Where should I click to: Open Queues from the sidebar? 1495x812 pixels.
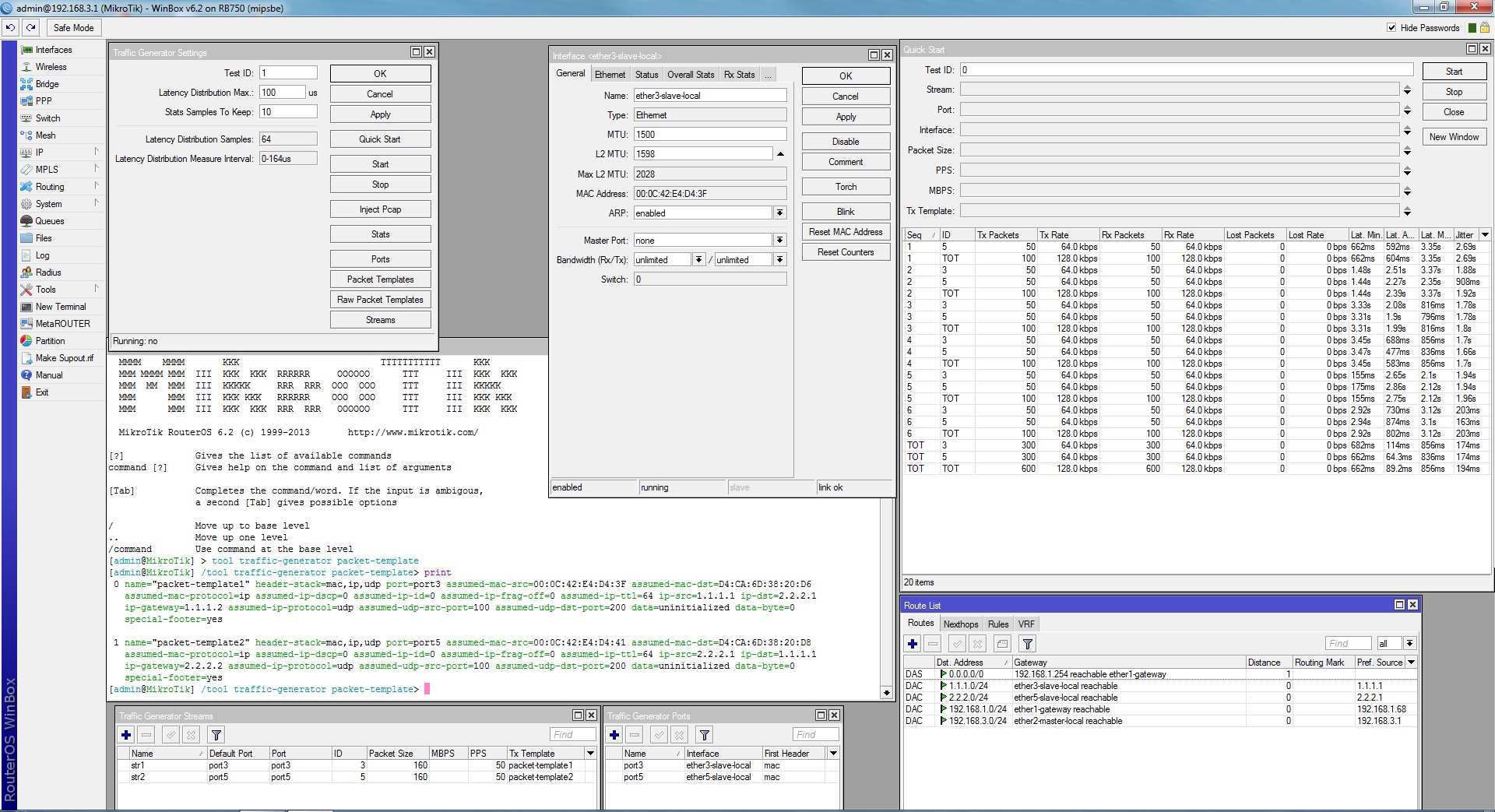tap(50, 221)
